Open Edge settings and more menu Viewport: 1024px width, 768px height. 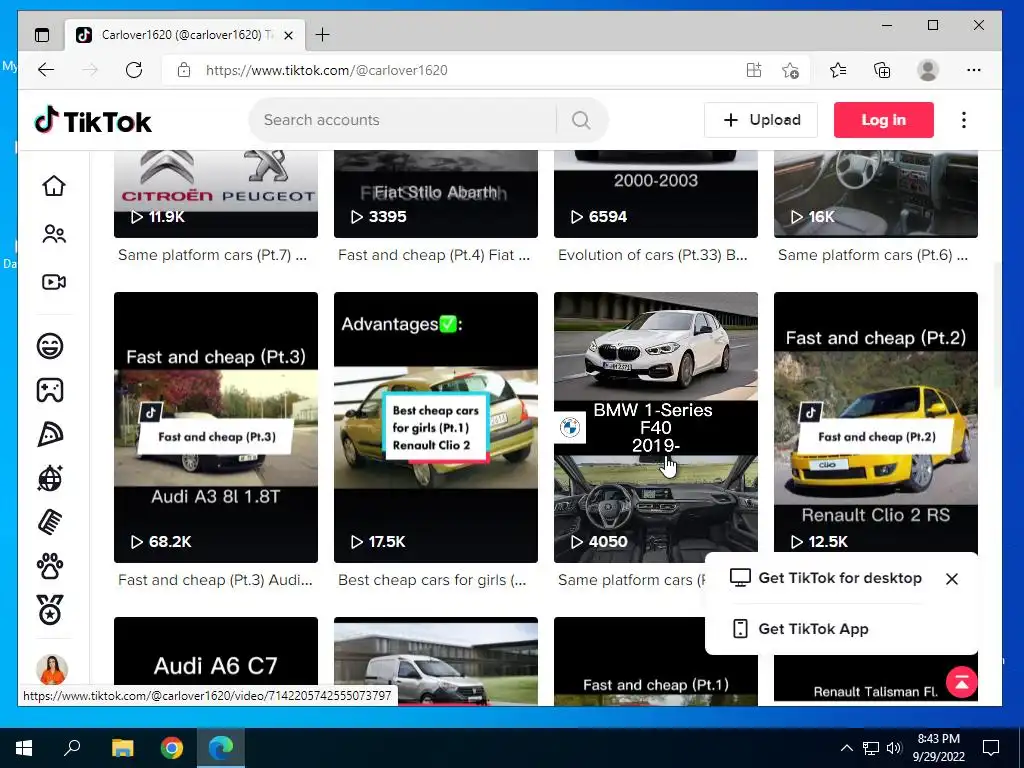974,70
